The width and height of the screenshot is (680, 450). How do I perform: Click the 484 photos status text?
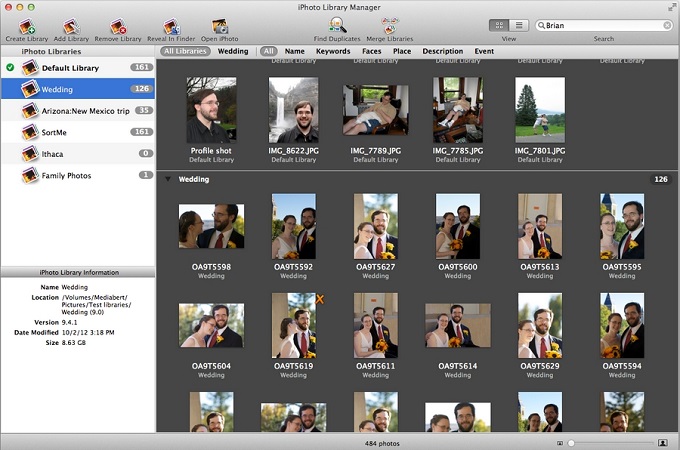382,443
